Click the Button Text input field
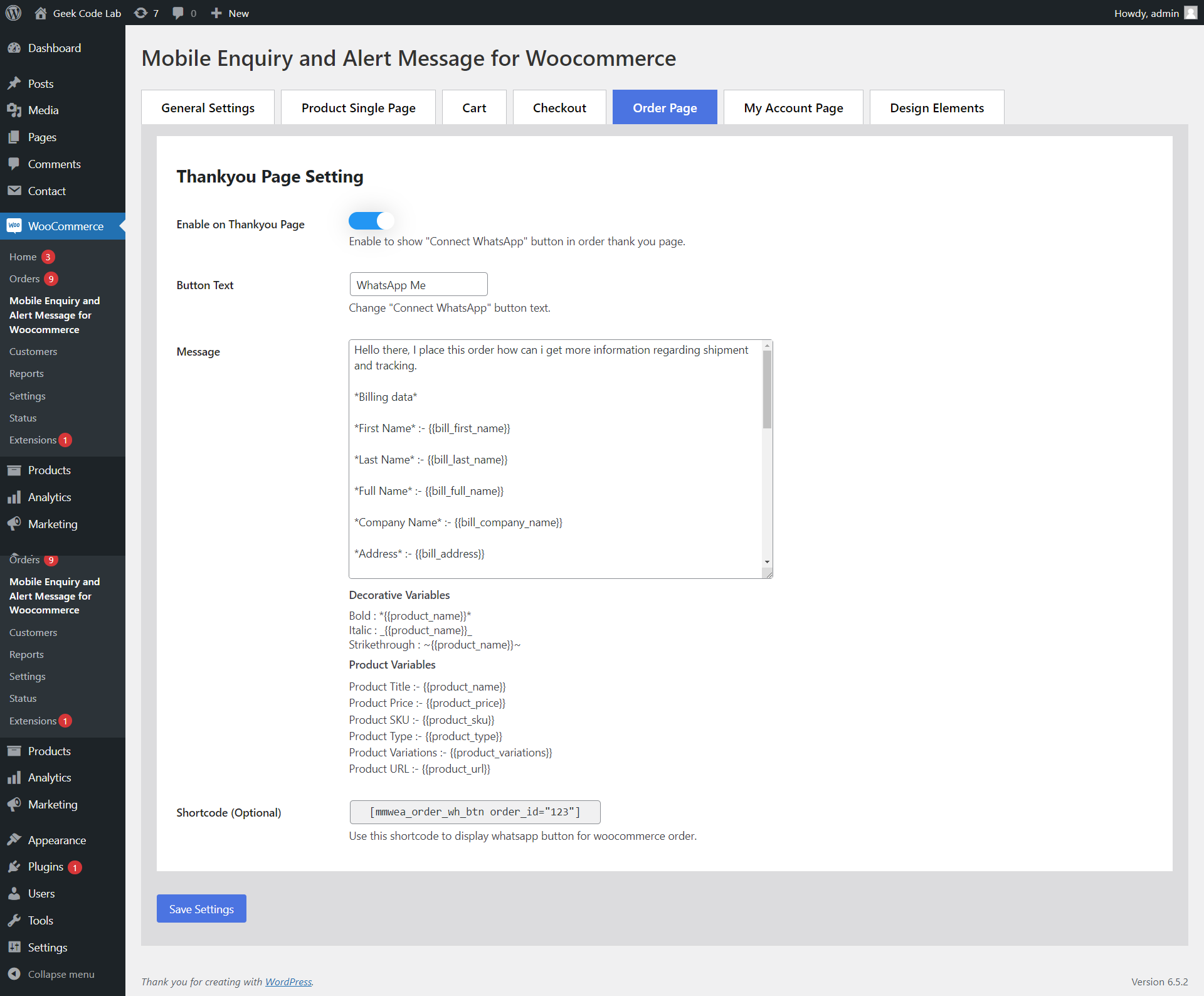 point(418,285)
